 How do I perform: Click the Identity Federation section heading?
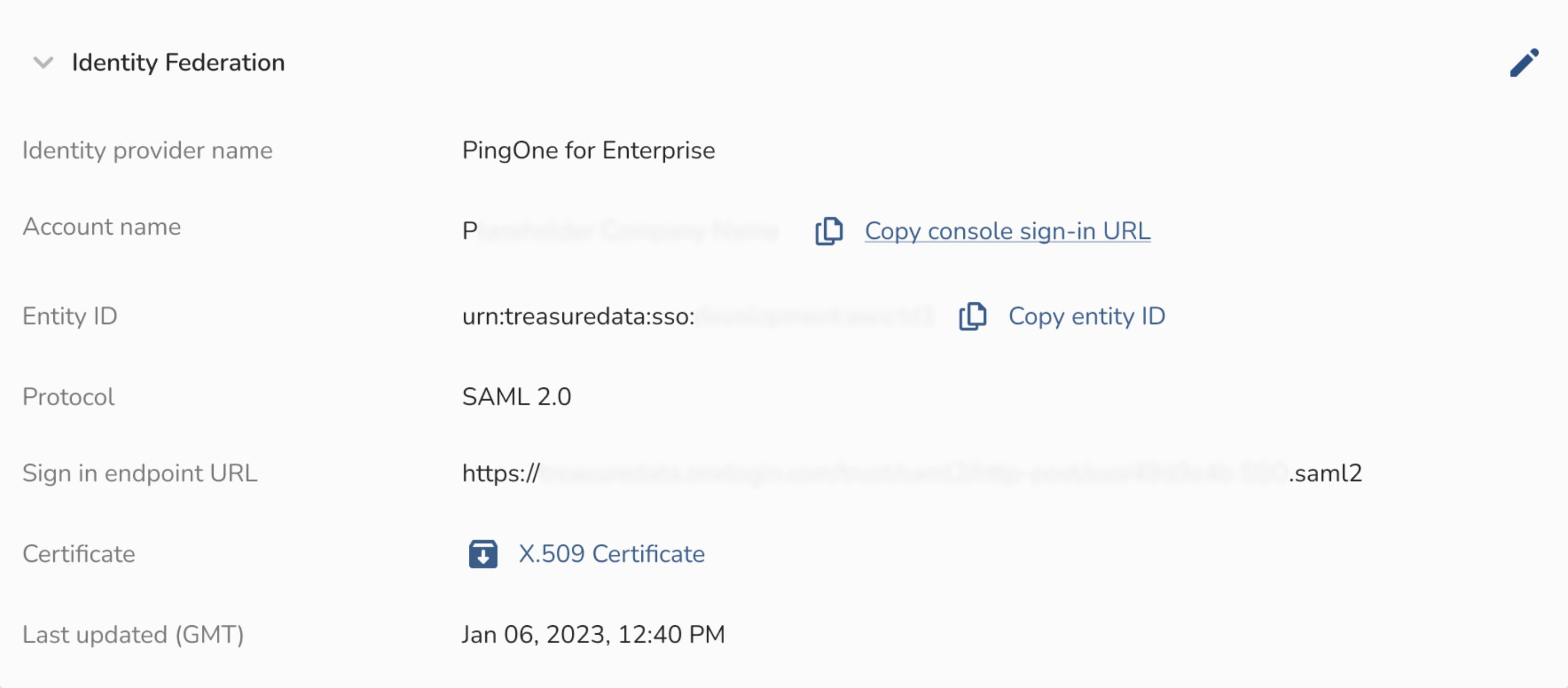pos(178,63)
